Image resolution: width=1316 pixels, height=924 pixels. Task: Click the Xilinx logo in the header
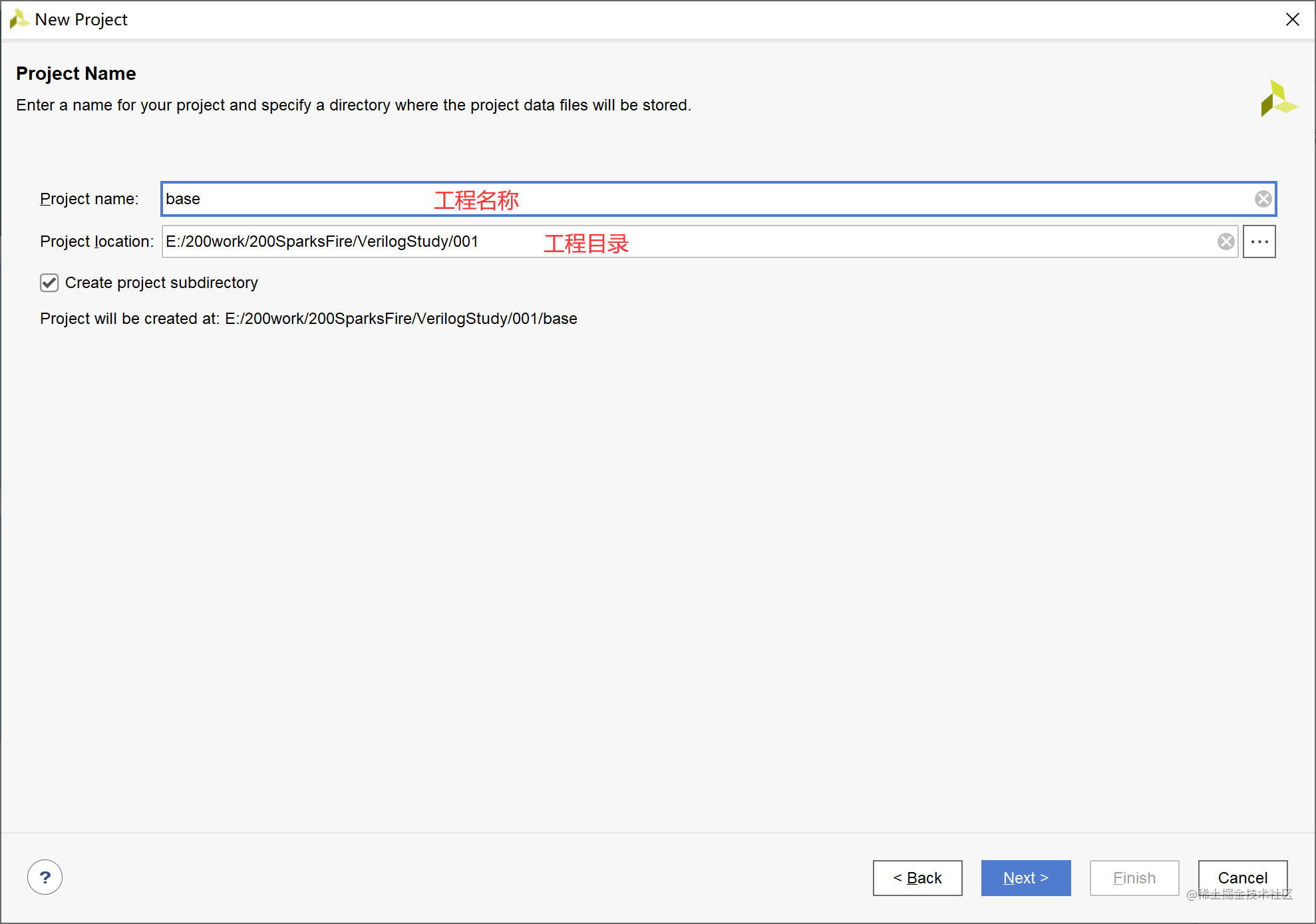coord(1278,98)
